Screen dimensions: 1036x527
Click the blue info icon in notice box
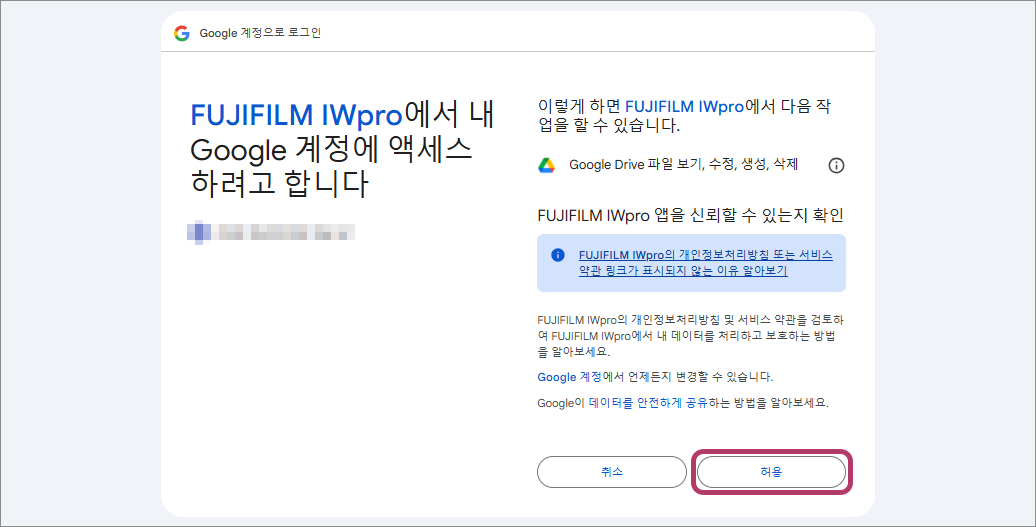pos(558,255)
